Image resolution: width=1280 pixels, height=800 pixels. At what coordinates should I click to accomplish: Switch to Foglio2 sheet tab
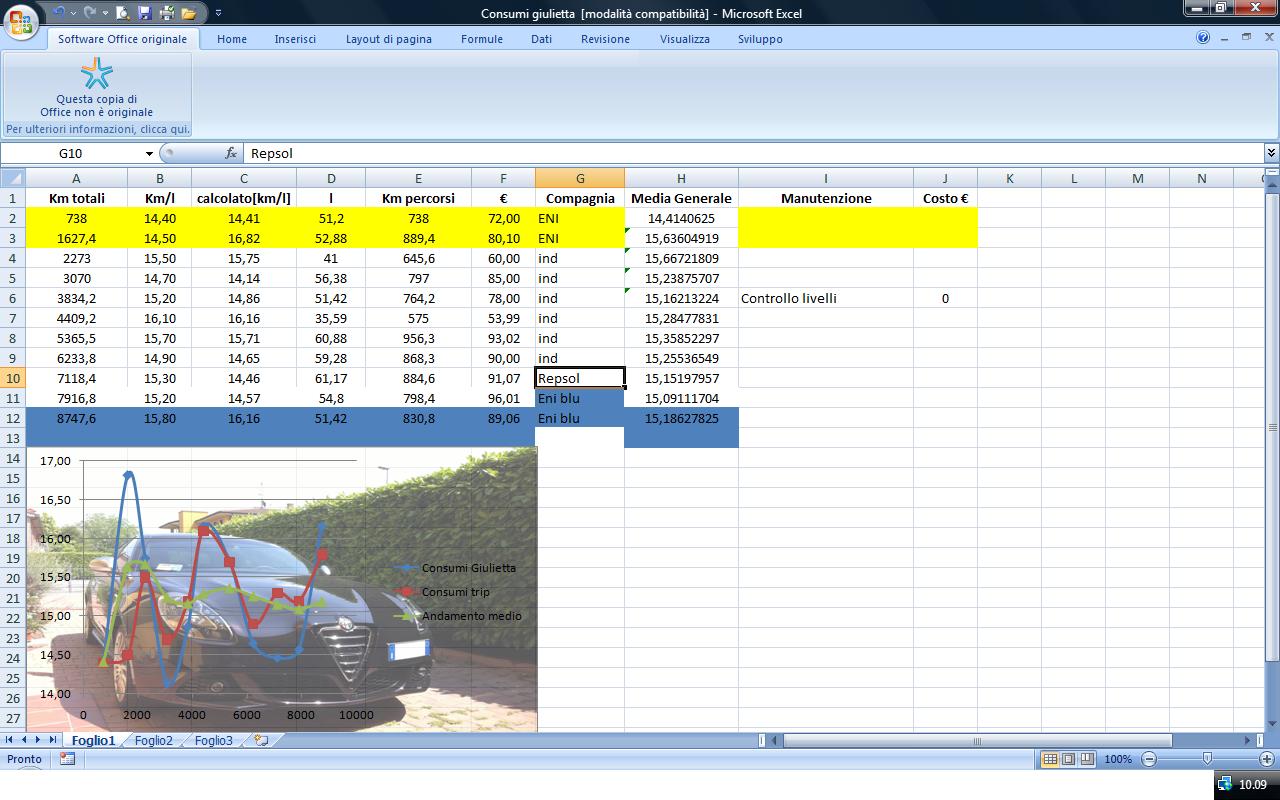coord(154,741)
